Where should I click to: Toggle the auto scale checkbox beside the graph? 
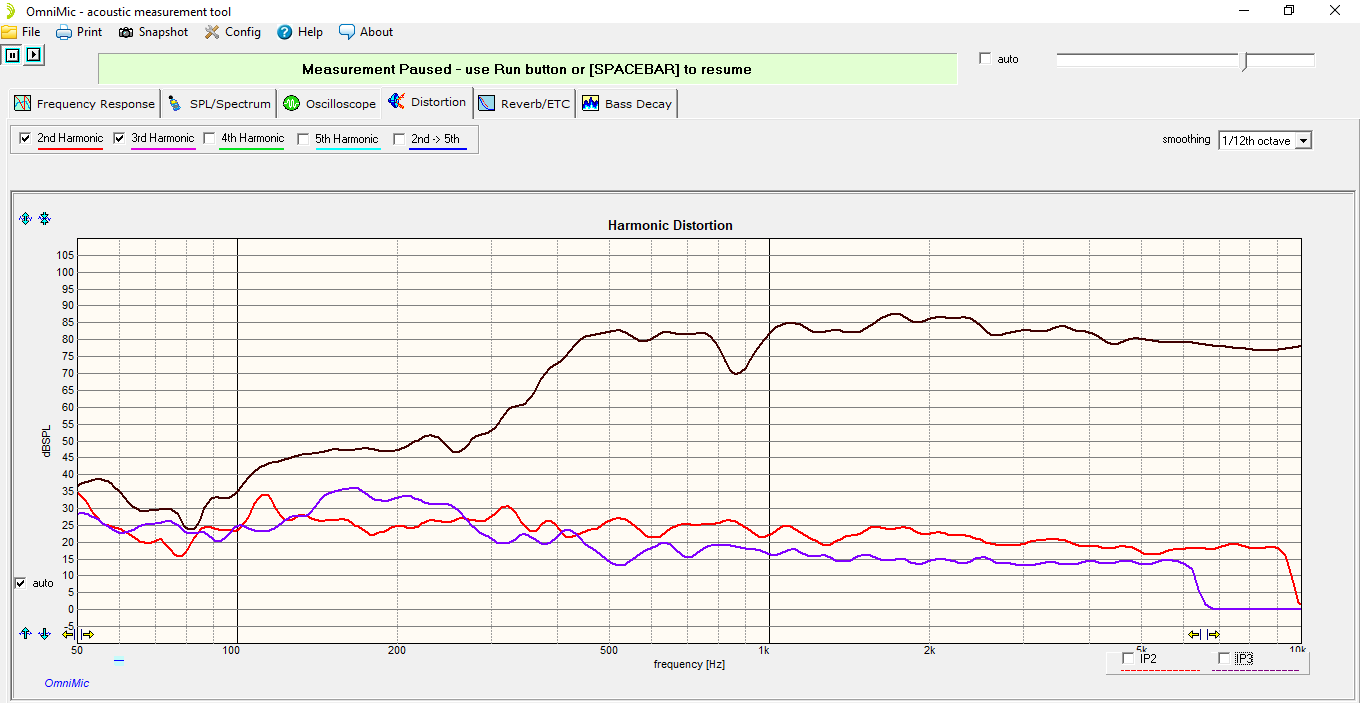point(21,583)
